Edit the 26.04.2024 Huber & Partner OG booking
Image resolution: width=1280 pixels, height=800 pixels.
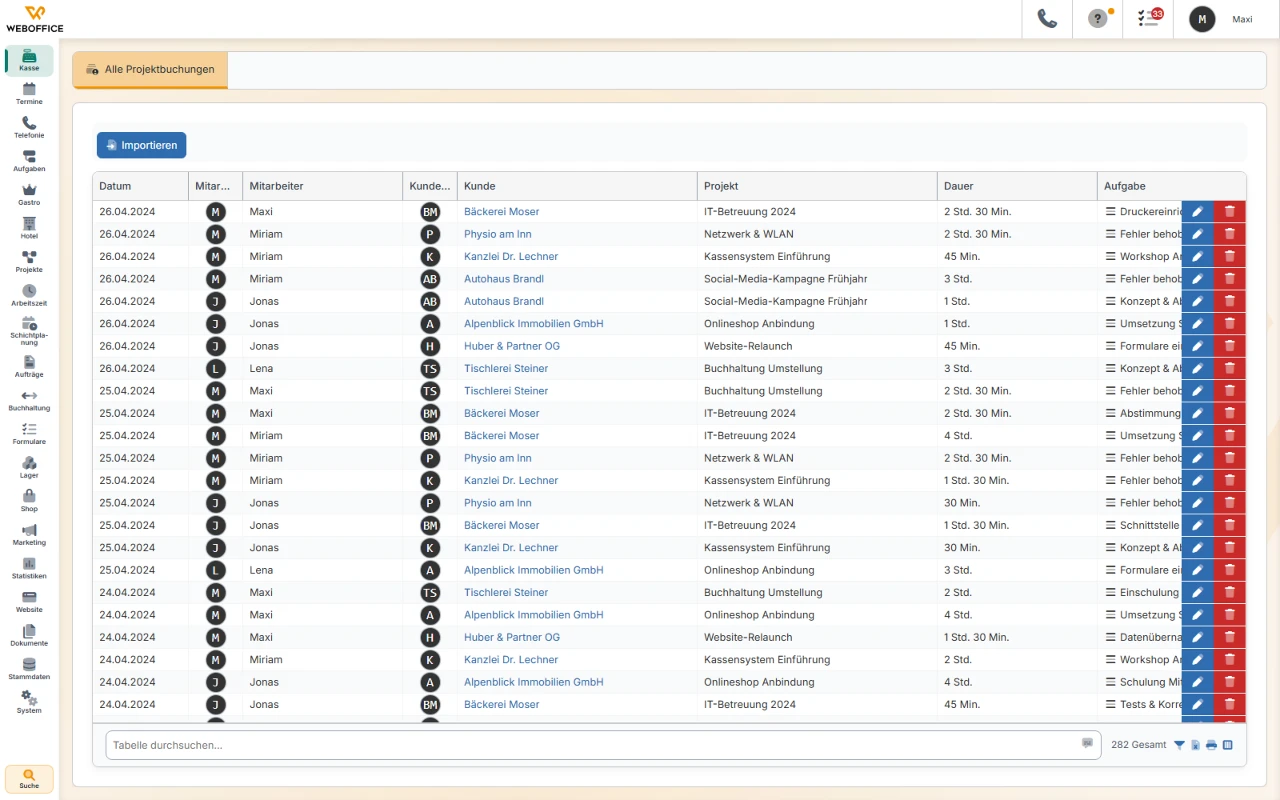tap(1197, 346)
